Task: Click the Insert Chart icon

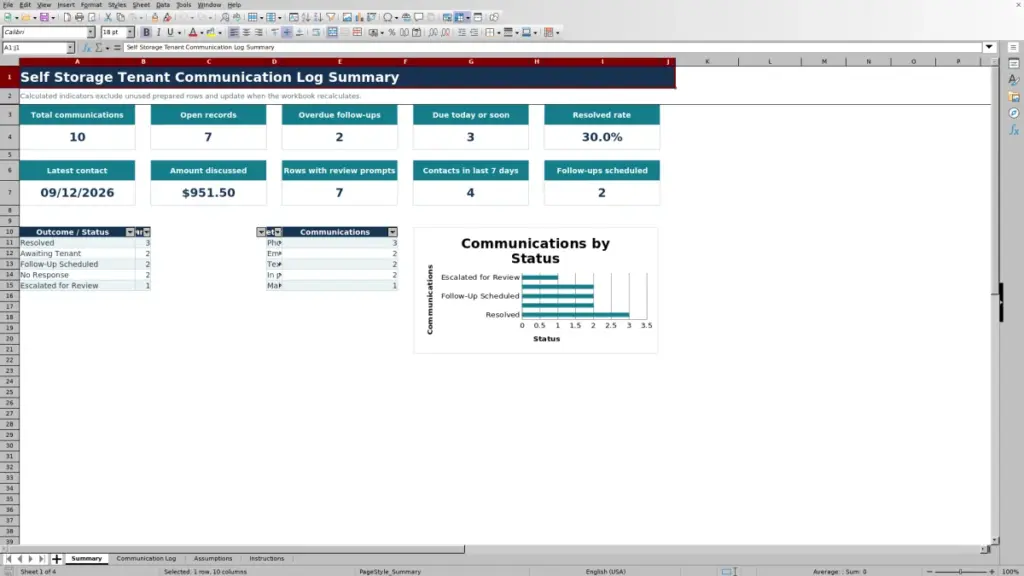Action: pos(359,17)
